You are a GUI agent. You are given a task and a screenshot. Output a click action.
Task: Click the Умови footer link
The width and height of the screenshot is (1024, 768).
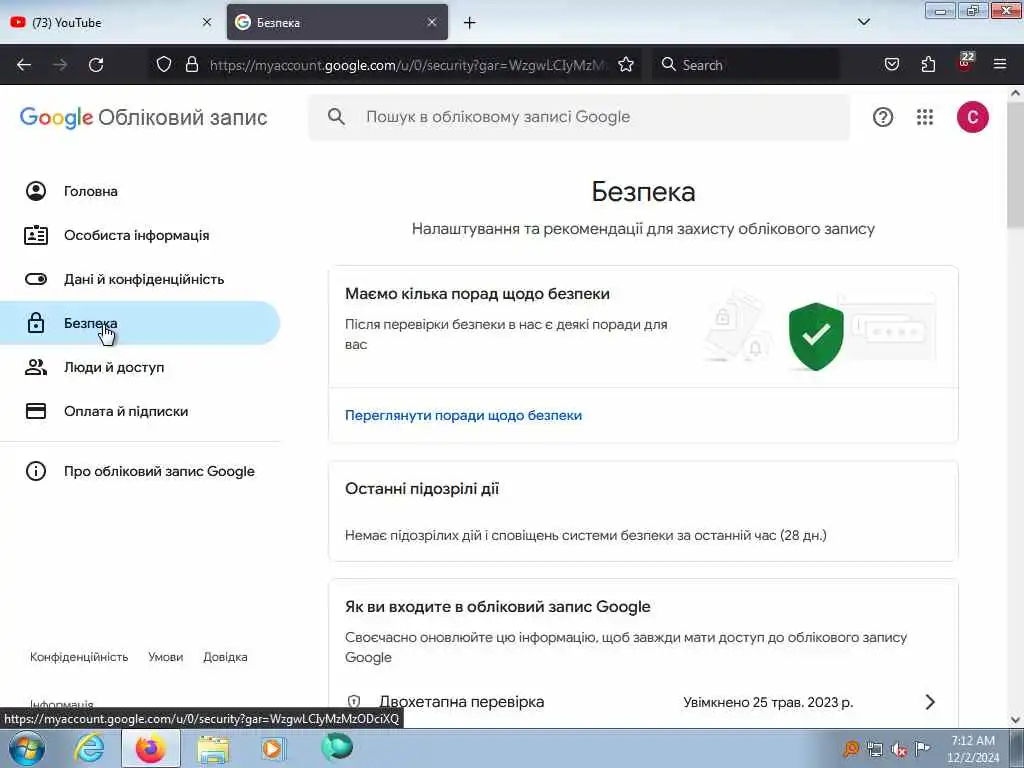click(165, 657)
